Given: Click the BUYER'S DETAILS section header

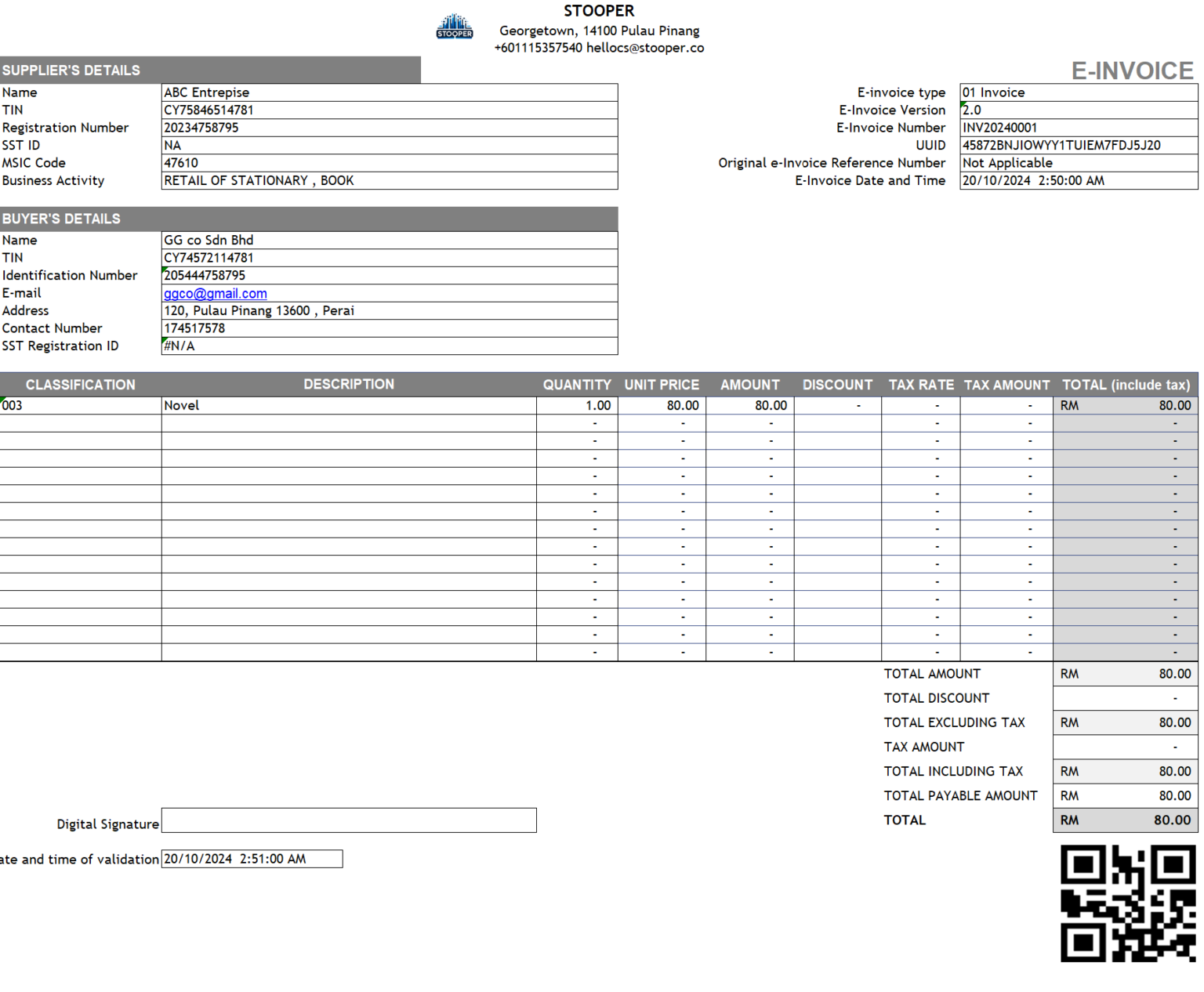Looking at the screenshot, I should (309, 219).
